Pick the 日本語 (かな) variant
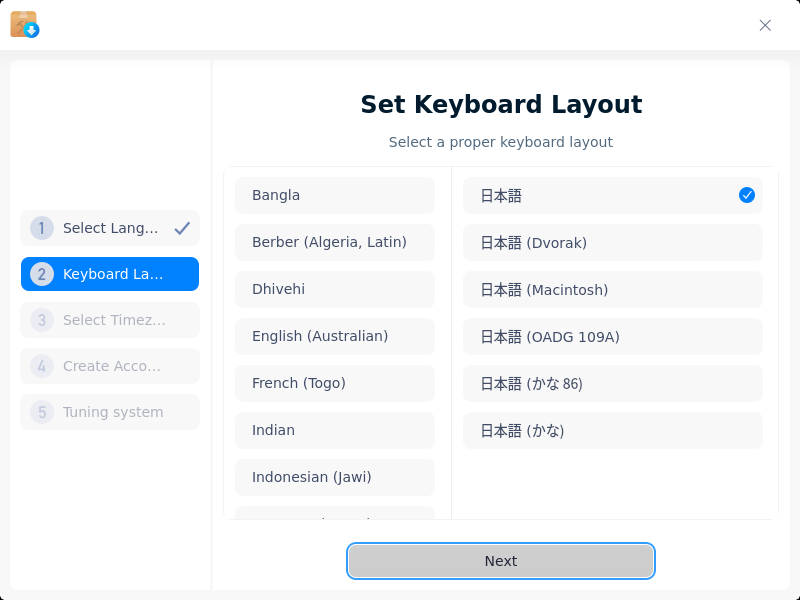This screenshot has height=600, width=800. click(x=612, y=430)
